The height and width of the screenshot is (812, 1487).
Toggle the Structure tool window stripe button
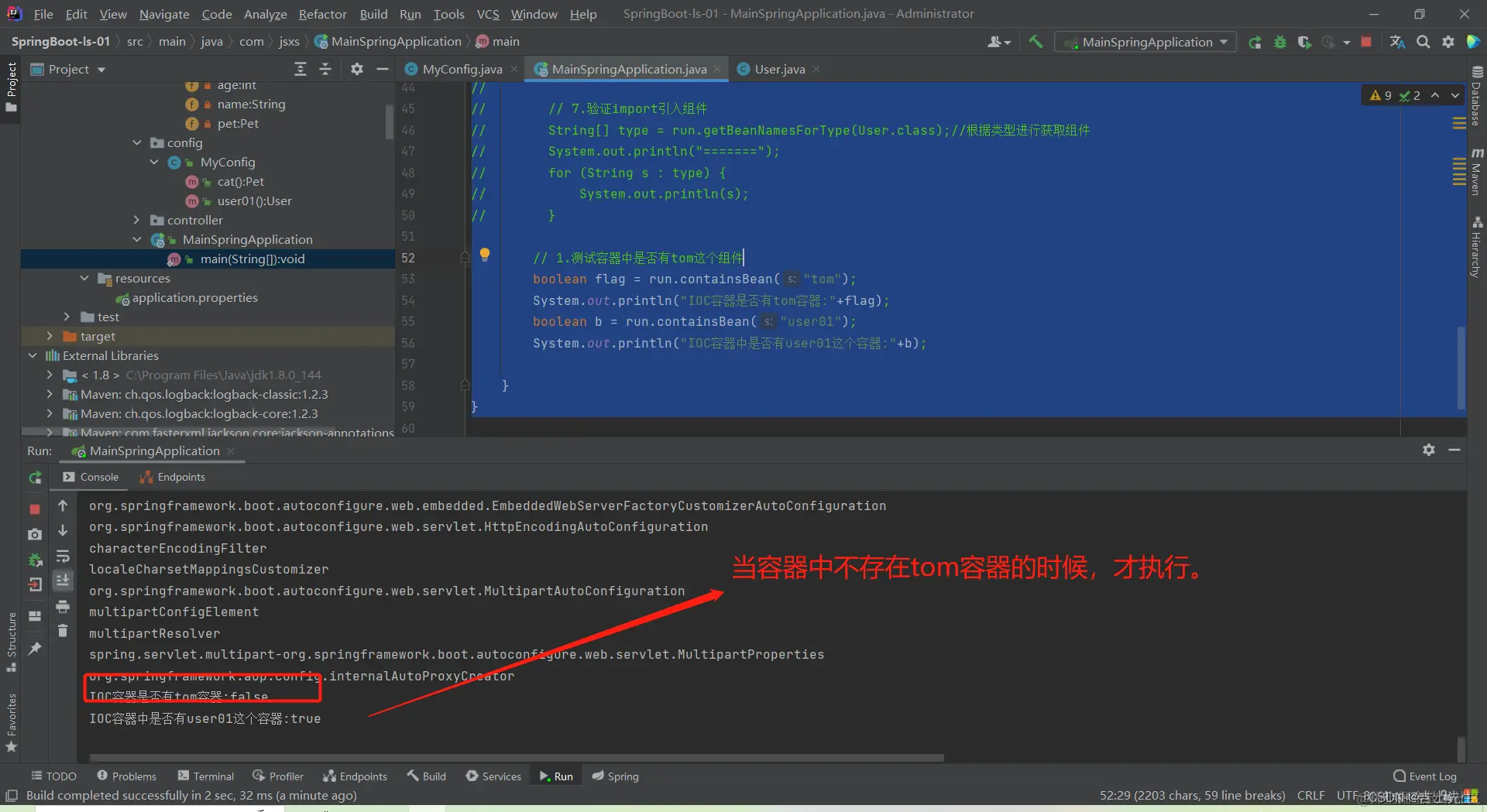click(11, 642)
